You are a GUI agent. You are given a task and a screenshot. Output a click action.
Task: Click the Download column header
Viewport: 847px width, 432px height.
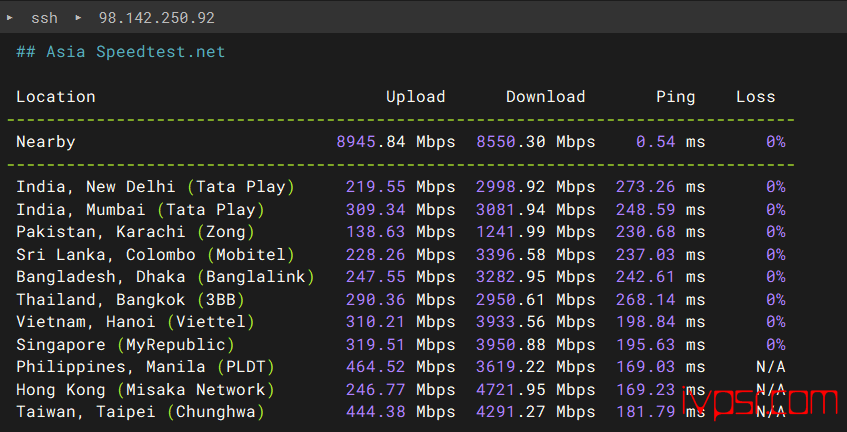pyautogui.click(x=546, y=97)
